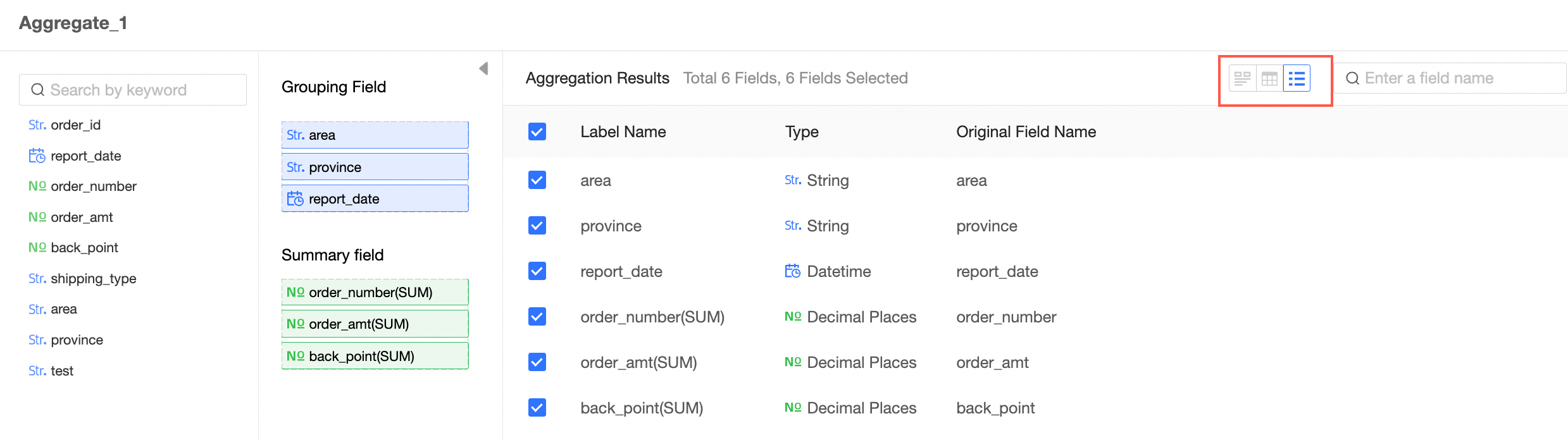
Task: Select the area grouping field tag
Action: [375, 135]
